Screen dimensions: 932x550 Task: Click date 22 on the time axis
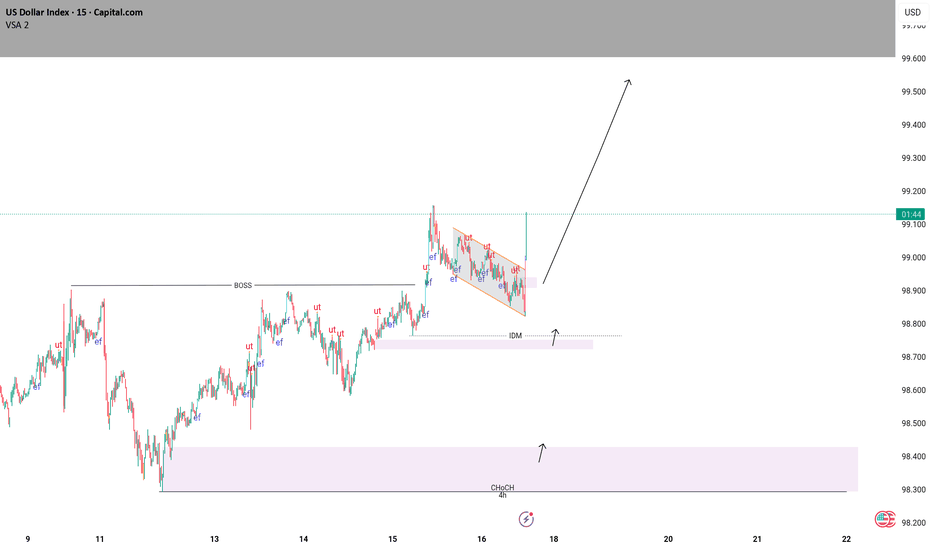pos(846,539)
